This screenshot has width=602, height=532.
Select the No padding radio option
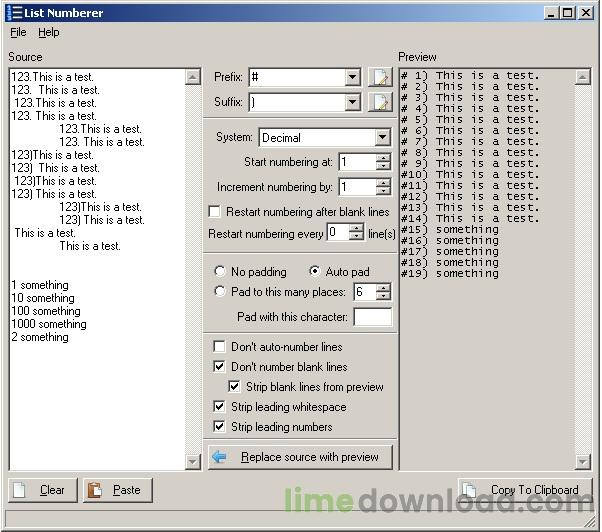(220, 271)
